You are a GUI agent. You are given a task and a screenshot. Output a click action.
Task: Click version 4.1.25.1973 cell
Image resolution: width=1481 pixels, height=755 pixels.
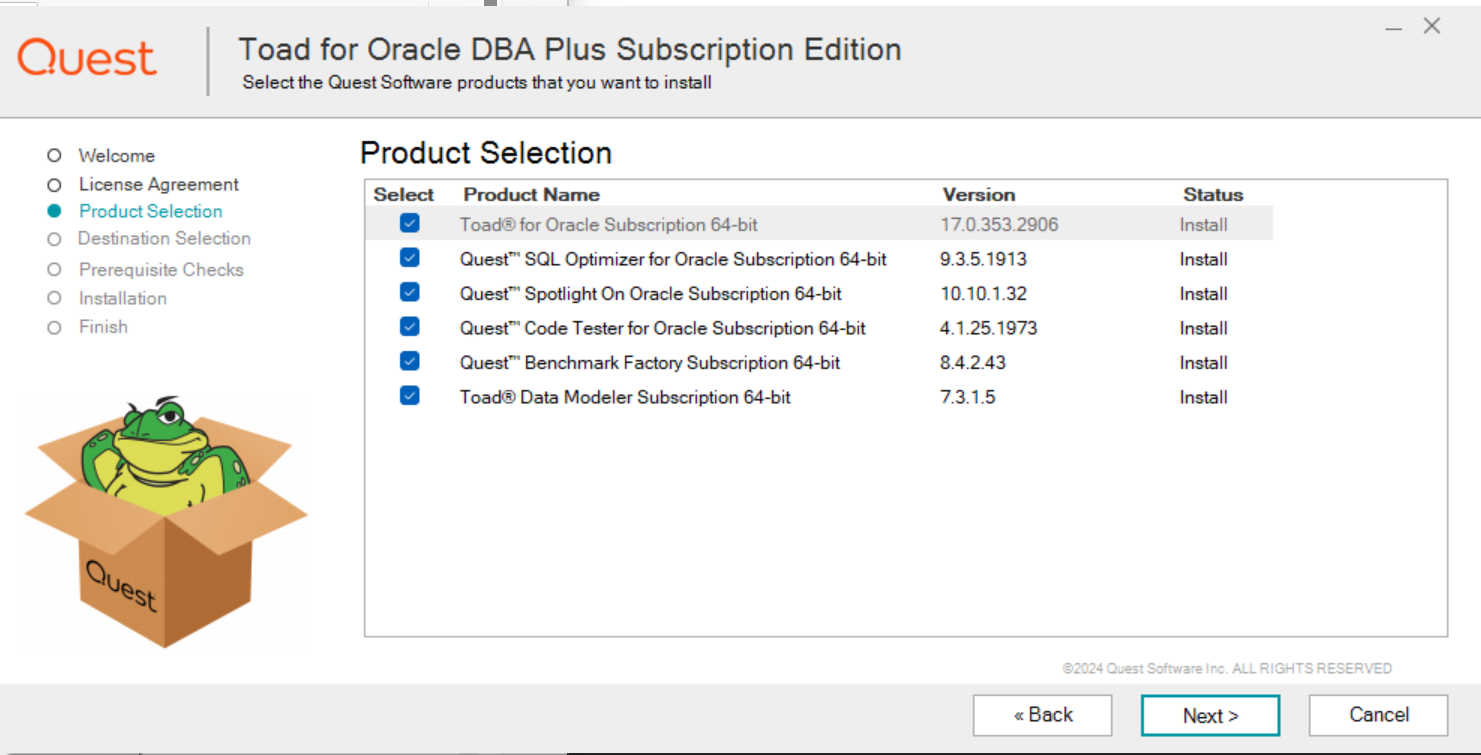[x=989, y=328]
